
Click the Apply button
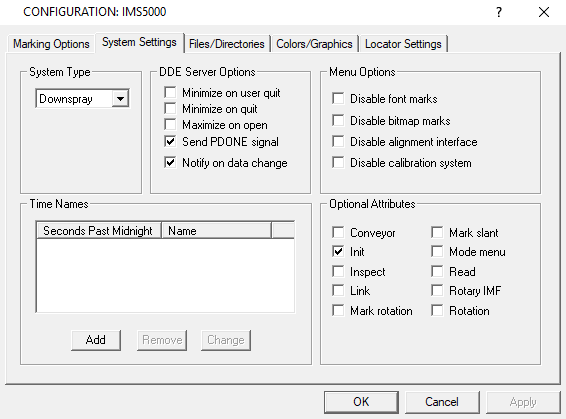[x=523, y=402]
